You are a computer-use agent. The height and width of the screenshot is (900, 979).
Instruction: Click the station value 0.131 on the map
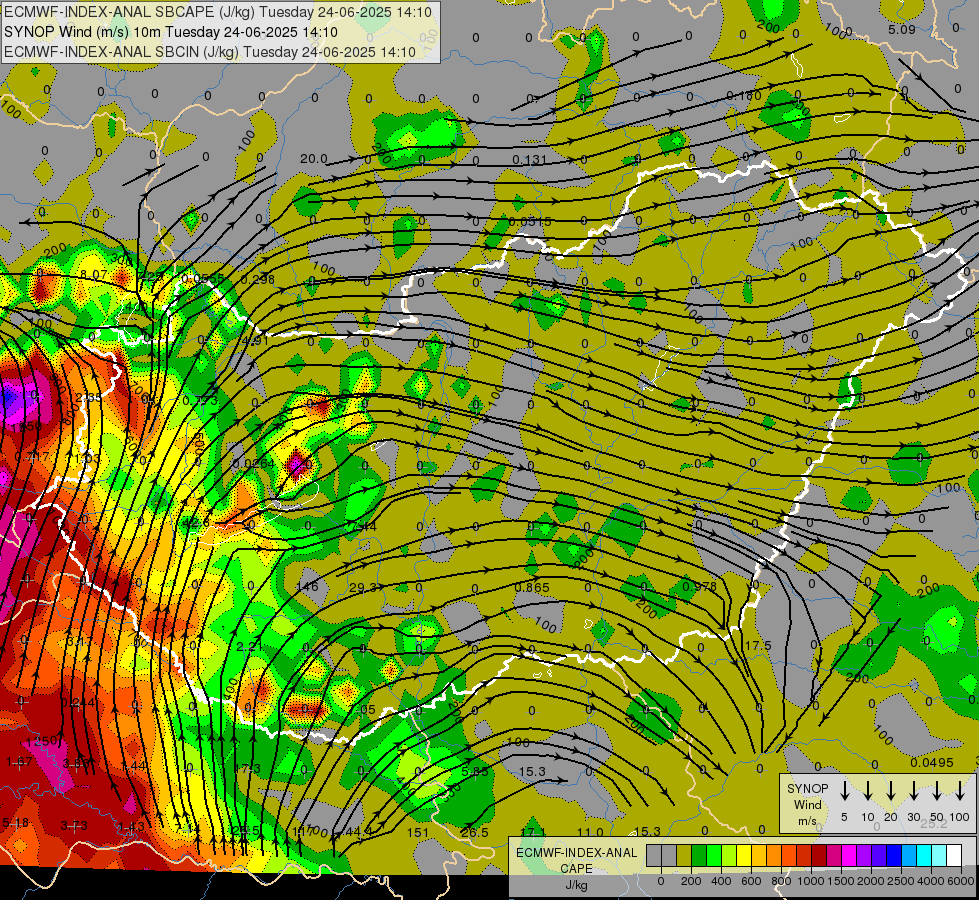529,160
